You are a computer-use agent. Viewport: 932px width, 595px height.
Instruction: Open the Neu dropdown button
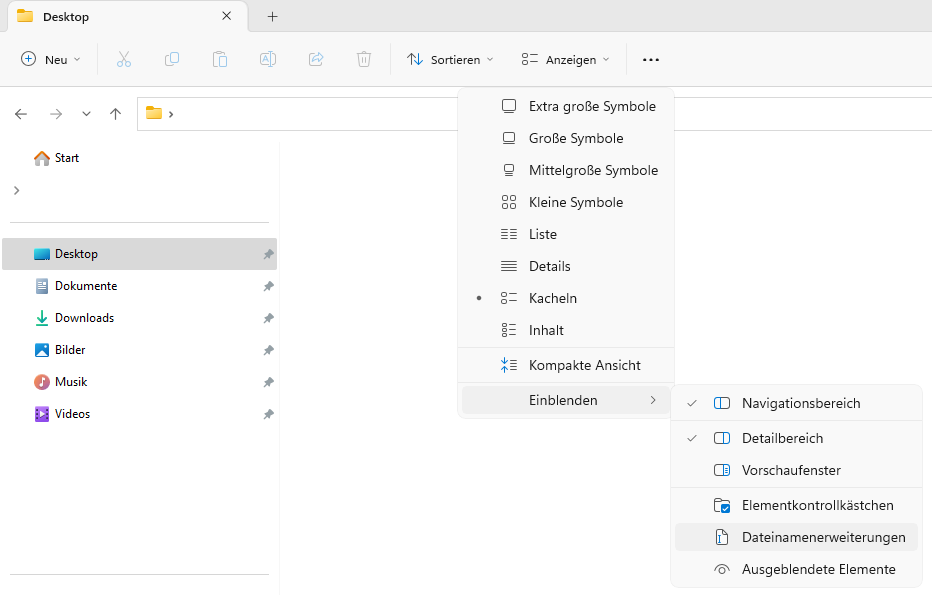(x=51, y=59)
